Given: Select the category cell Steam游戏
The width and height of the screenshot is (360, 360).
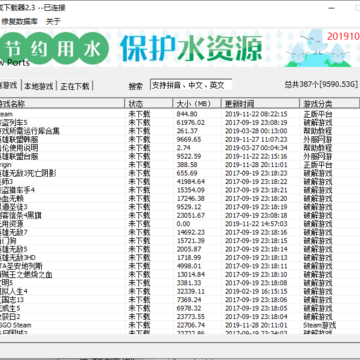Looking at the screenshot, I should pyautogui.click(x=320, y=325).
